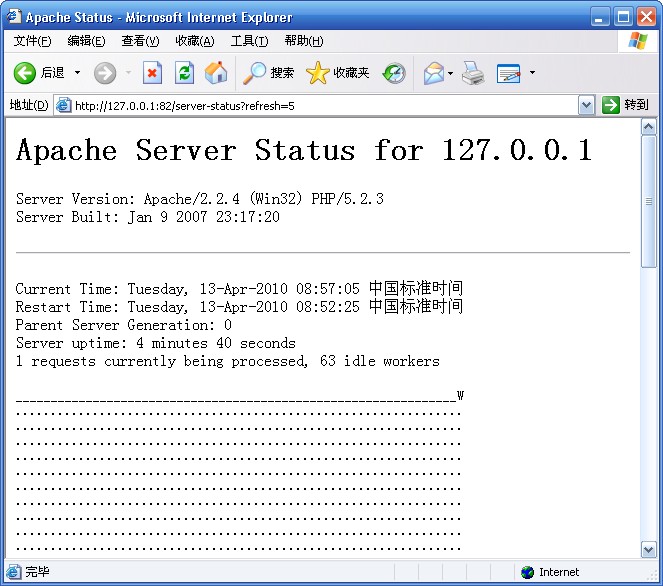Click the Server uptime line
663x586 pixels.
(156, 343)
